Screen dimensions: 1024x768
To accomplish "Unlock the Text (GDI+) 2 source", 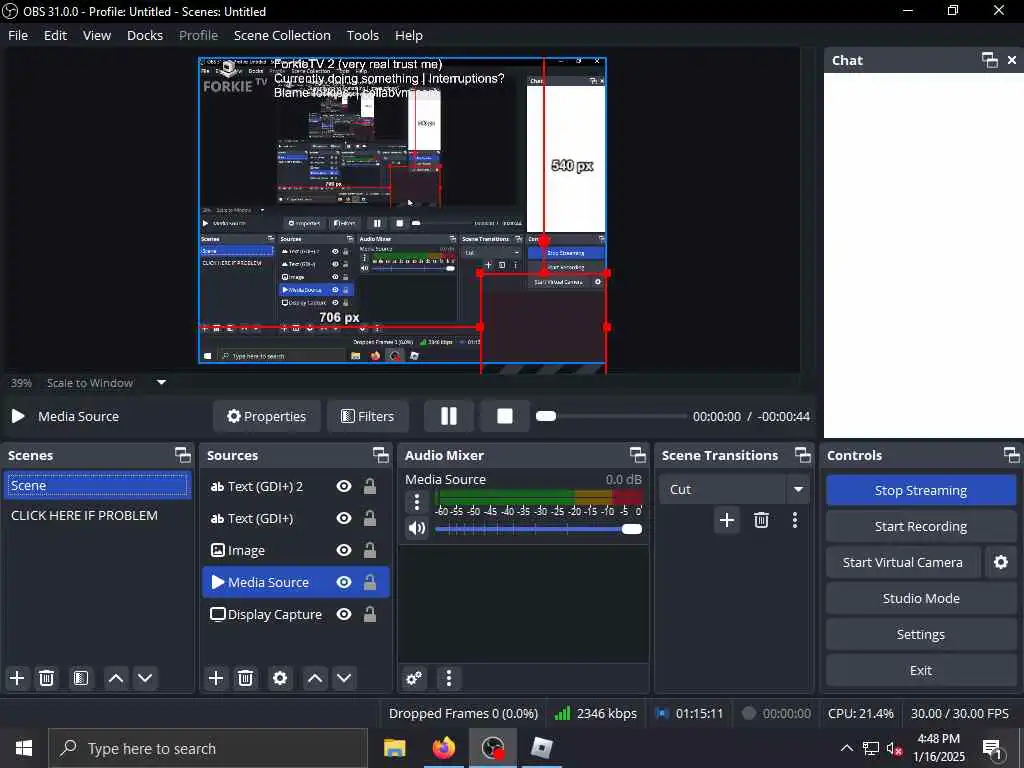I will point(370,487).
